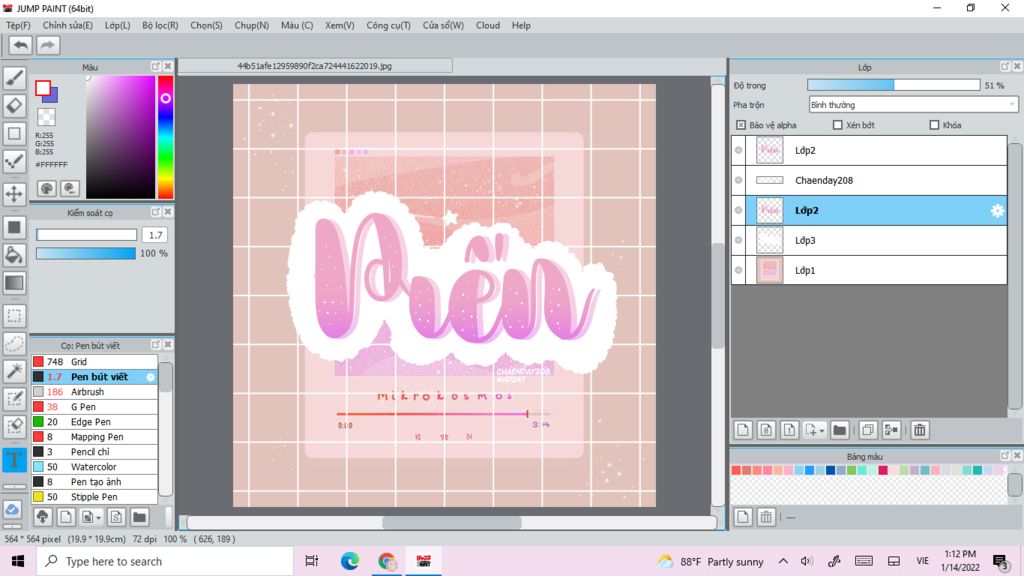1024x576 pixels.
Task: Pick the dark blue palette swatch
Action: click(830, 470)
